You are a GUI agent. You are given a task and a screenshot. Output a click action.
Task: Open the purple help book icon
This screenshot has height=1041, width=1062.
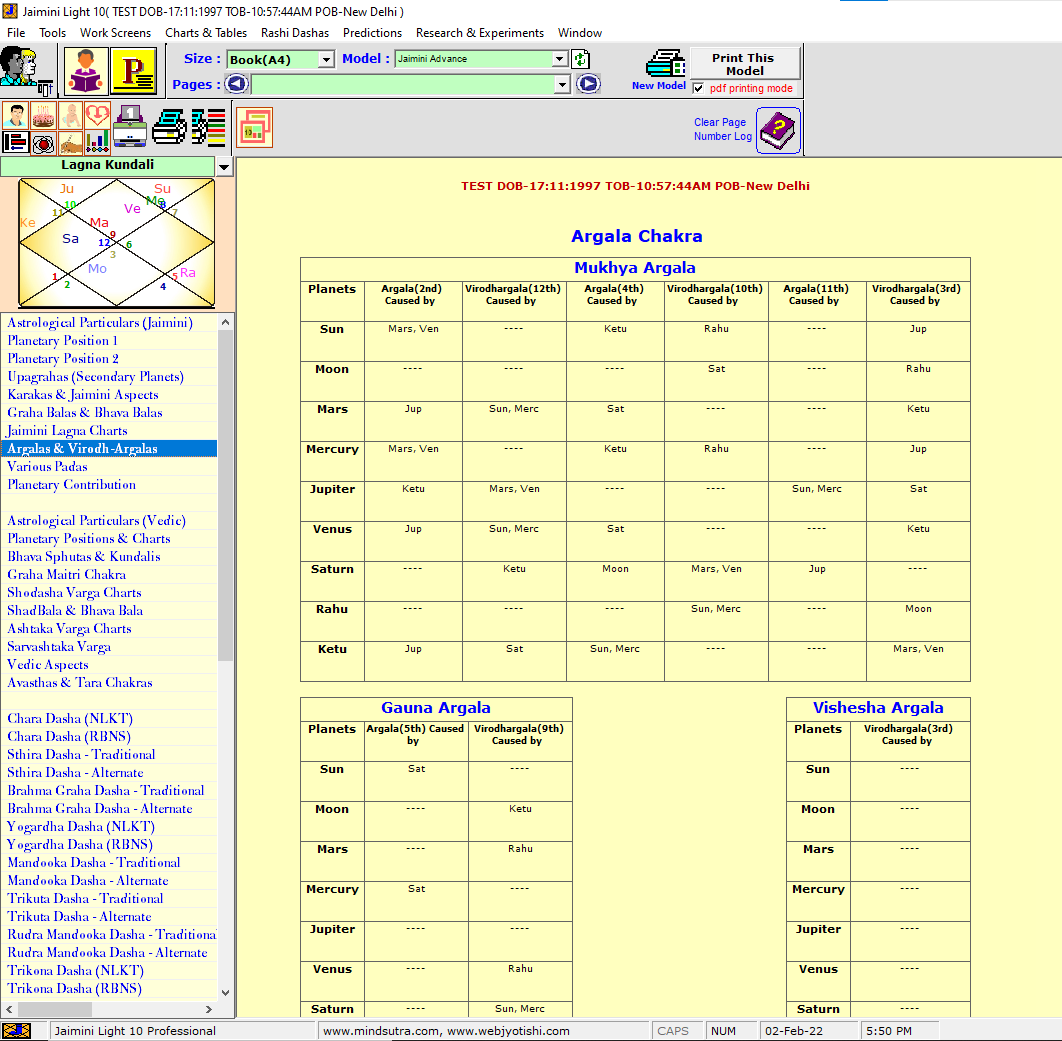pos(778,130)
